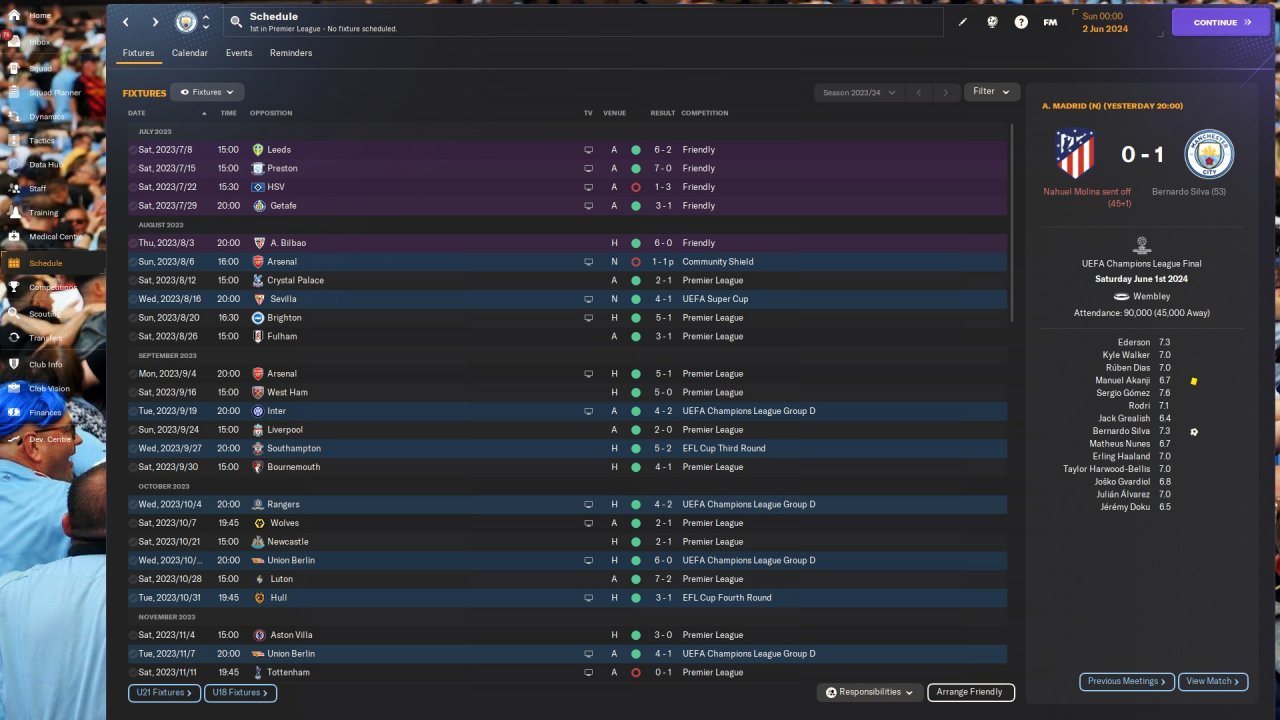Select Erling Haaland in the ratings list
This screenshot has height=720, width=1280.
pos(1120,456)
